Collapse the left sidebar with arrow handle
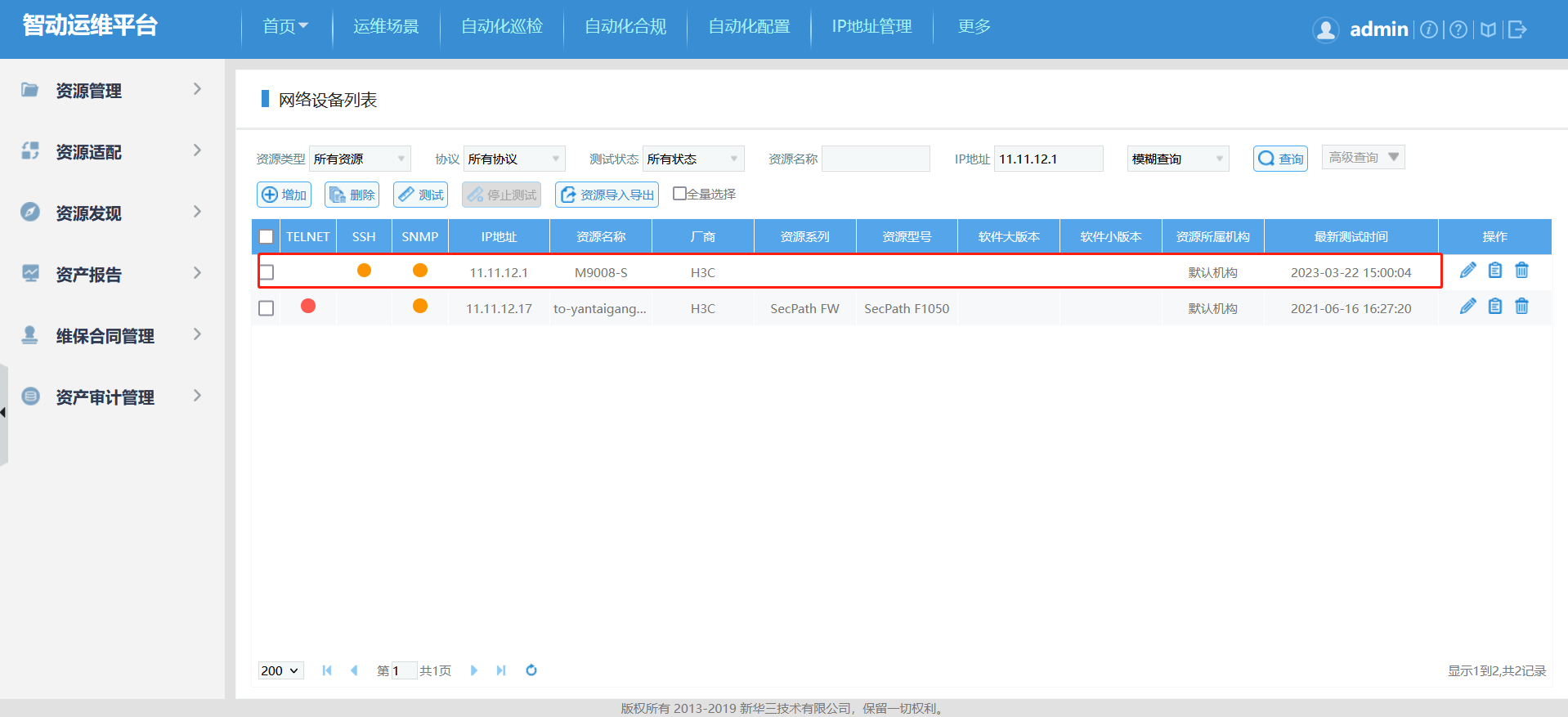 [3, 413]
